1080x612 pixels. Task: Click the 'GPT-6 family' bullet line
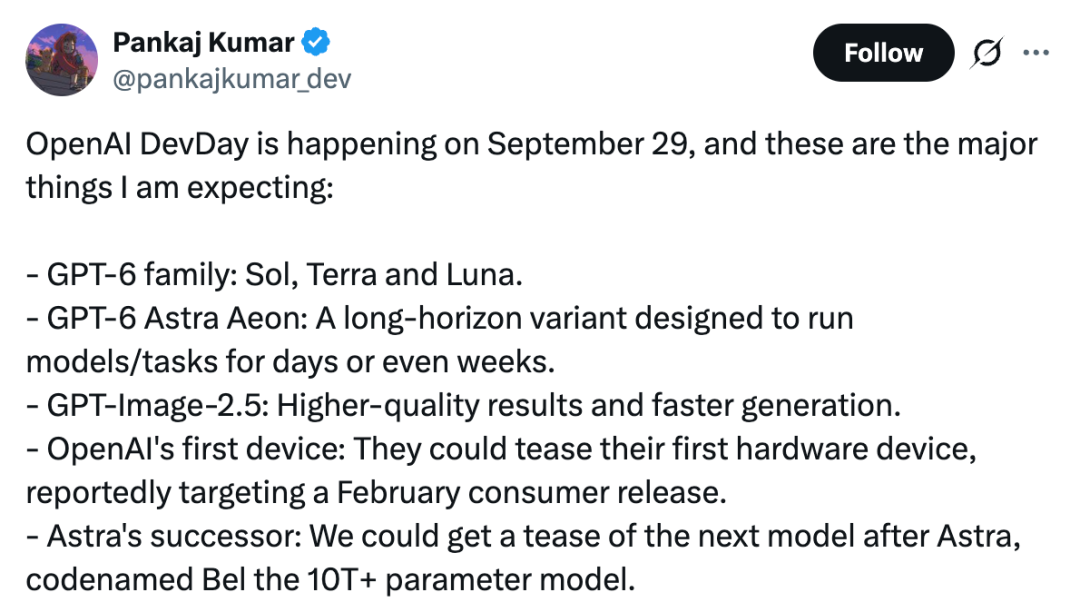(274, 275)
